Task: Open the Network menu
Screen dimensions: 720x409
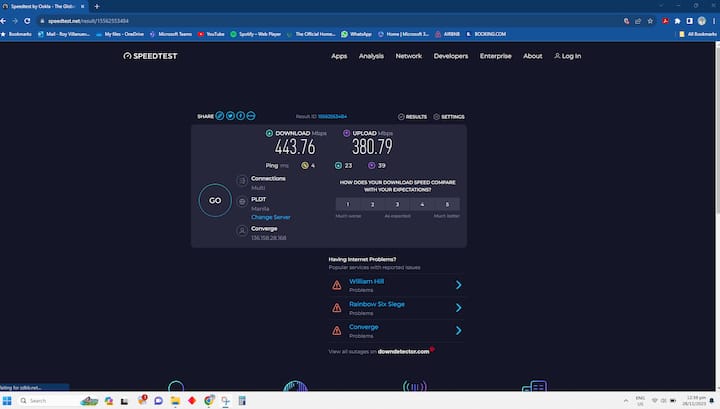Action: click(x=409, y=56)
